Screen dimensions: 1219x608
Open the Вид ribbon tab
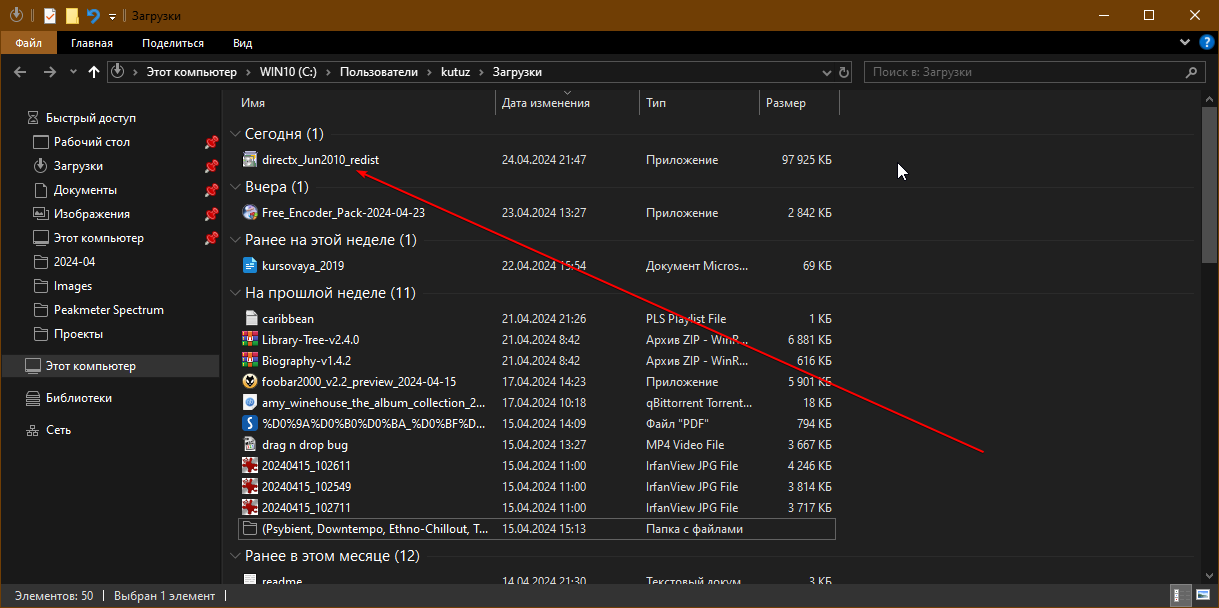click(x=242, y=43)
